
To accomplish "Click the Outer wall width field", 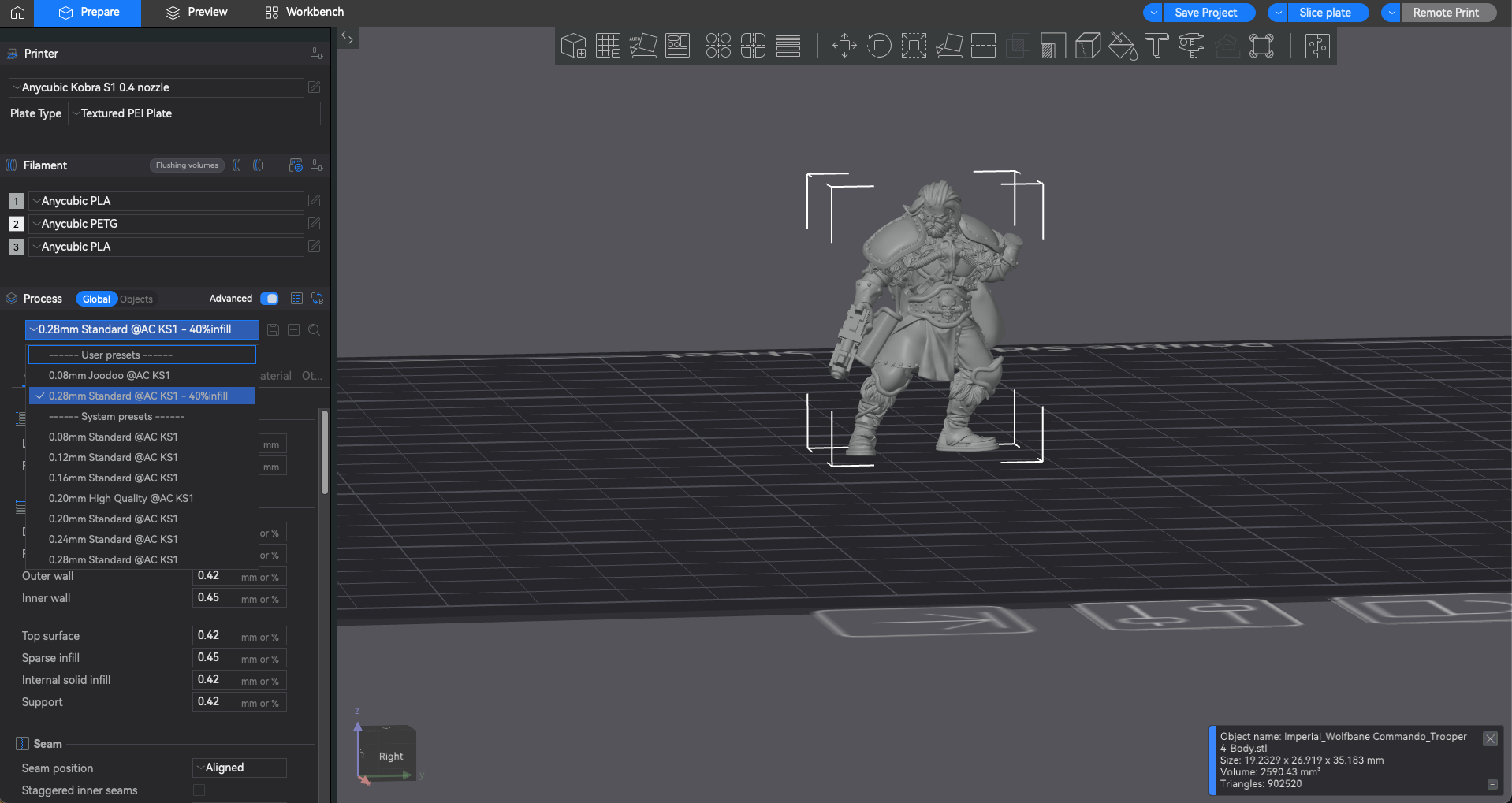I will pos(240,576).
